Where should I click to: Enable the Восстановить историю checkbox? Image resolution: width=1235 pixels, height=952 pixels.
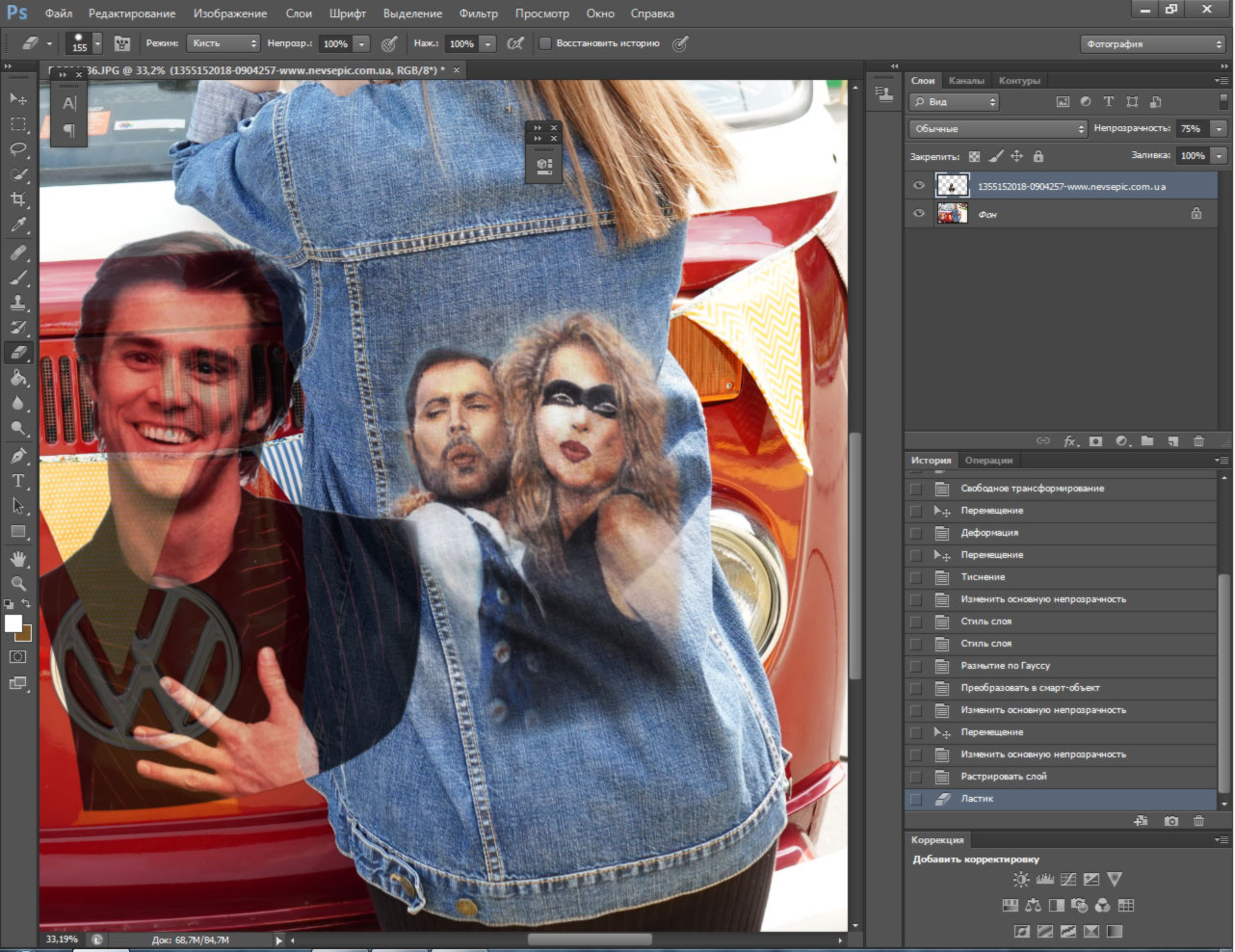tap(545, 43)
